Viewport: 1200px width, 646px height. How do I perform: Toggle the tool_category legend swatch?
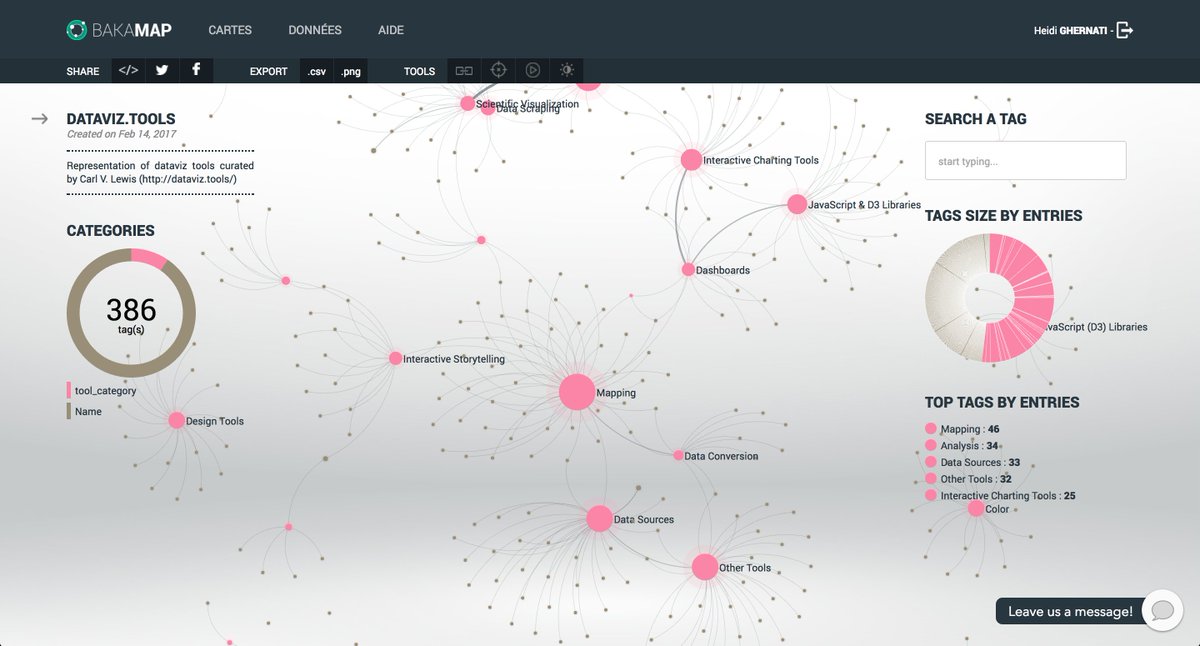(69, 391)
